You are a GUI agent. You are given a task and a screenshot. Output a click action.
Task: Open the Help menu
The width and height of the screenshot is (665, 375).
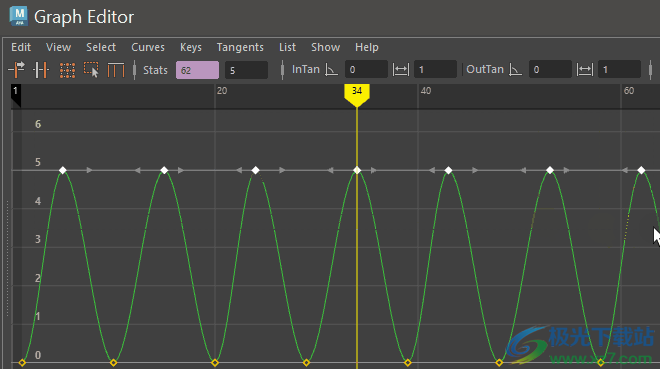pyautogui.click(x=366, y=47)
